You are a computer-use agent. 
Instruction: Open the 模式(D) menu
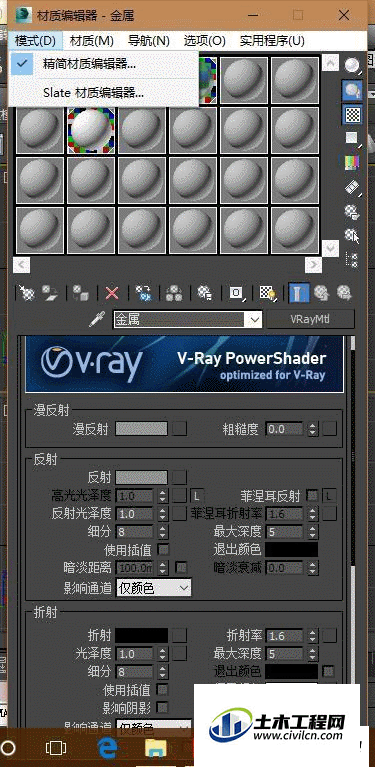[x=35, y=41]
